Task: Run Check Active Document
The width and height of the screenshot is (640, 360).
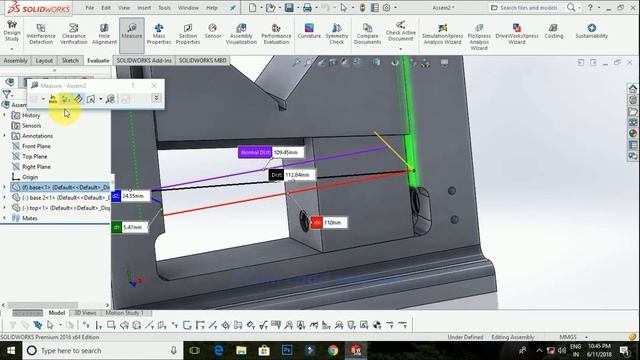Action: pos(400,31)
